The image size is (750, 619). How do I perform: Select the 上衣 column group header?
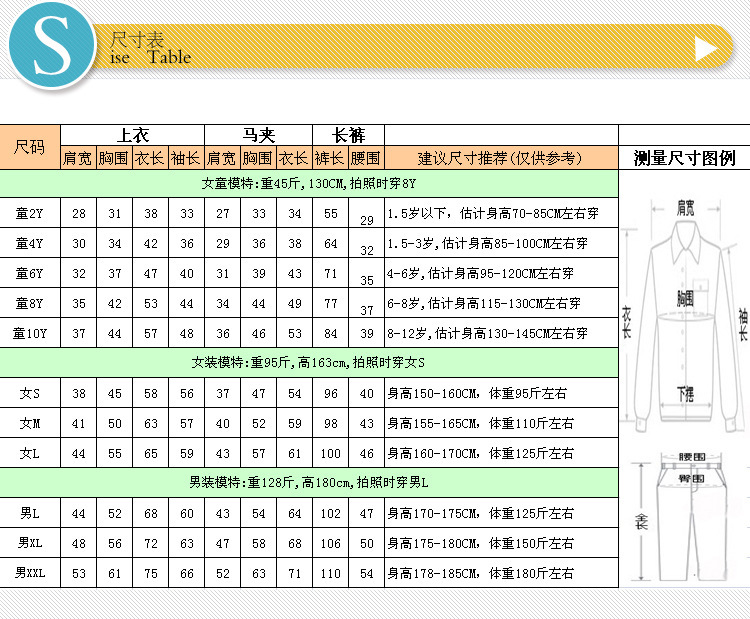[x=132, y=135]
